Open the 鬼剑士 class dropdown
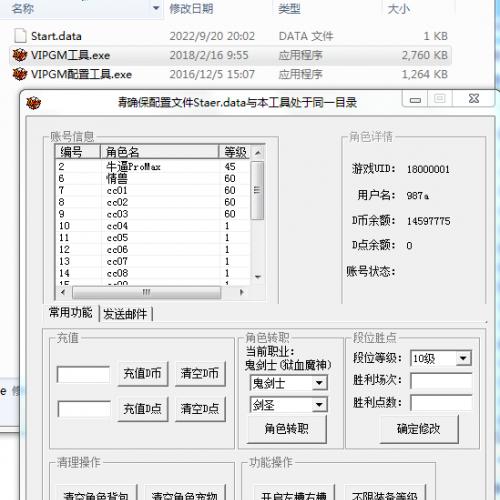500x500 pixels. coord(319,383)
